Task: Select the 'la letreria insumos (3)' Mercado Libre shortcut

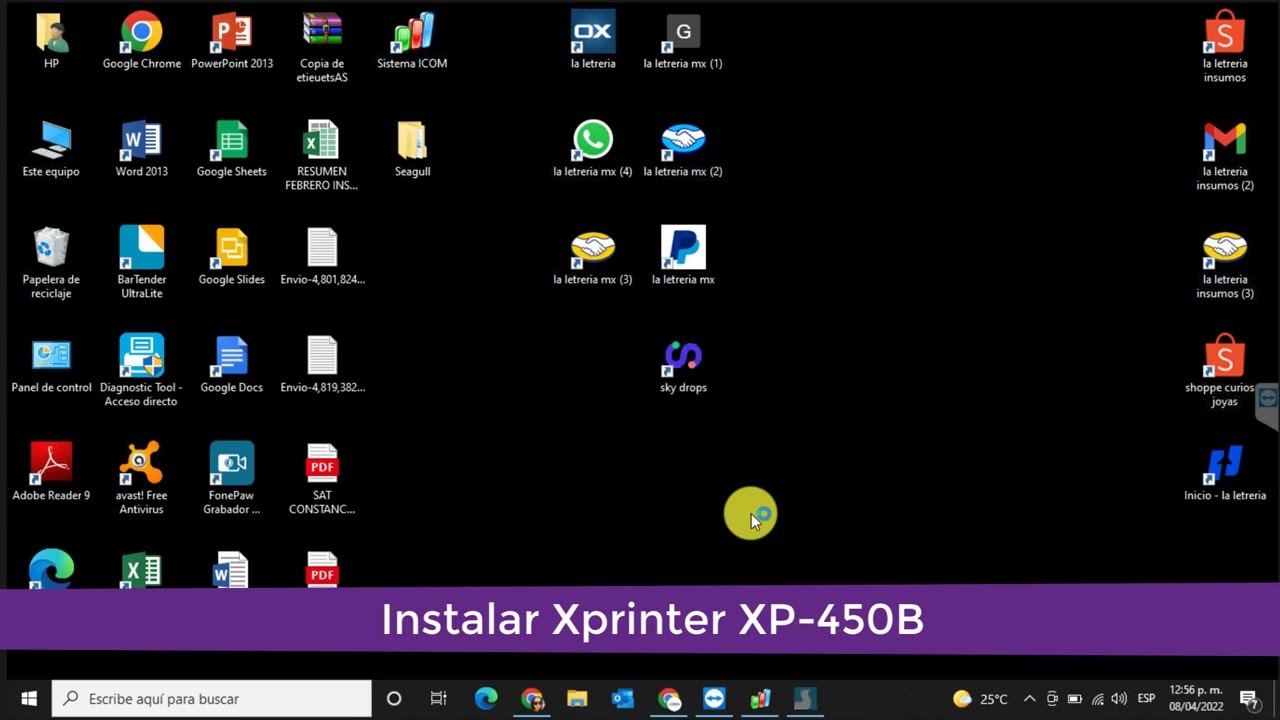Action: coord(1225,264)
